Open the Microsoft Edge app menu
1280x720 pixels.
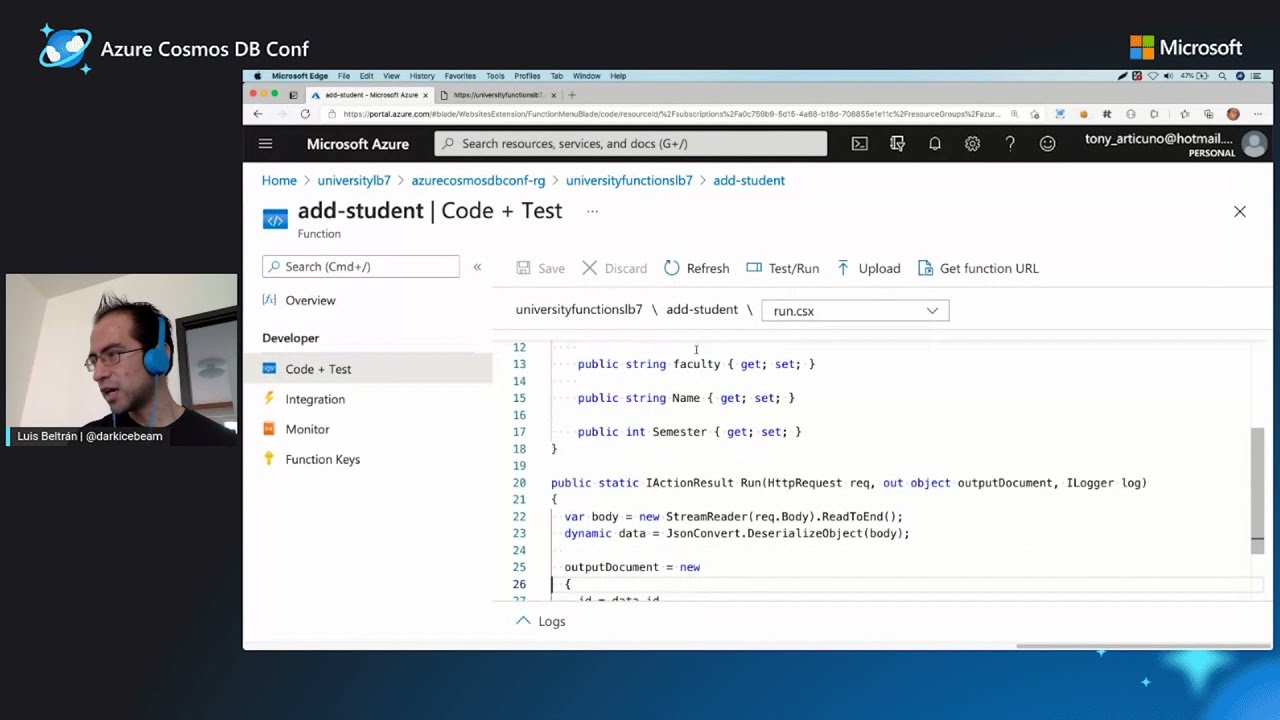[299, 76]
